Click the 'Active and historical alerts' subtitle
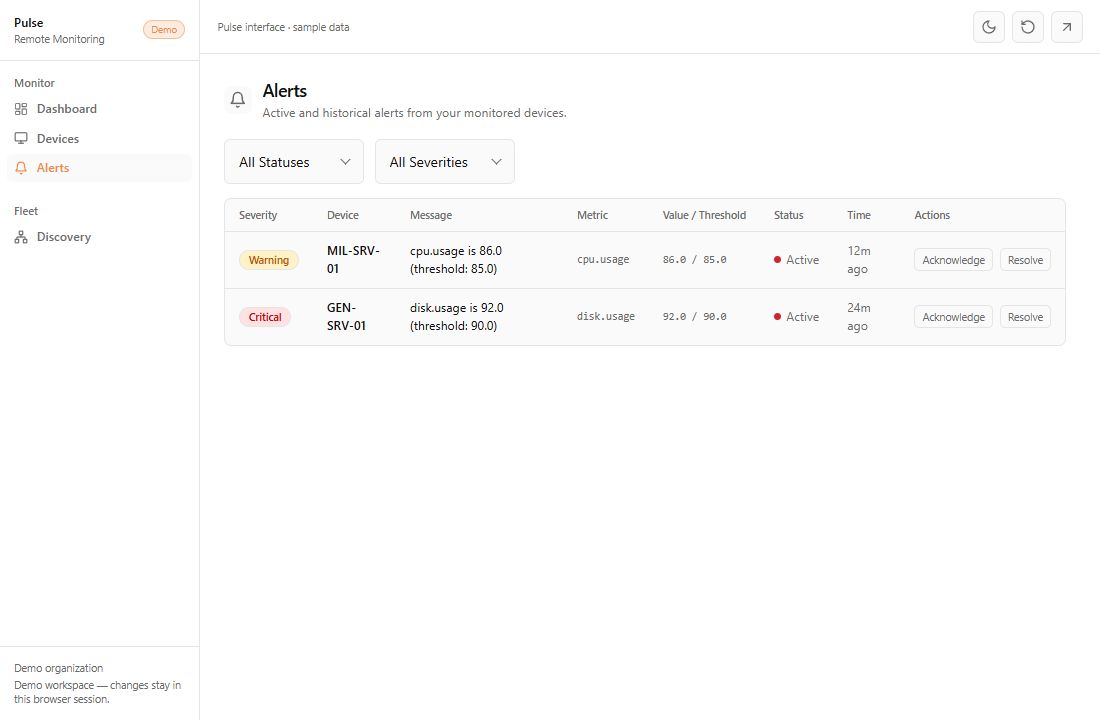This screenshot has width=1100, height=720. (x=414, y=113)
